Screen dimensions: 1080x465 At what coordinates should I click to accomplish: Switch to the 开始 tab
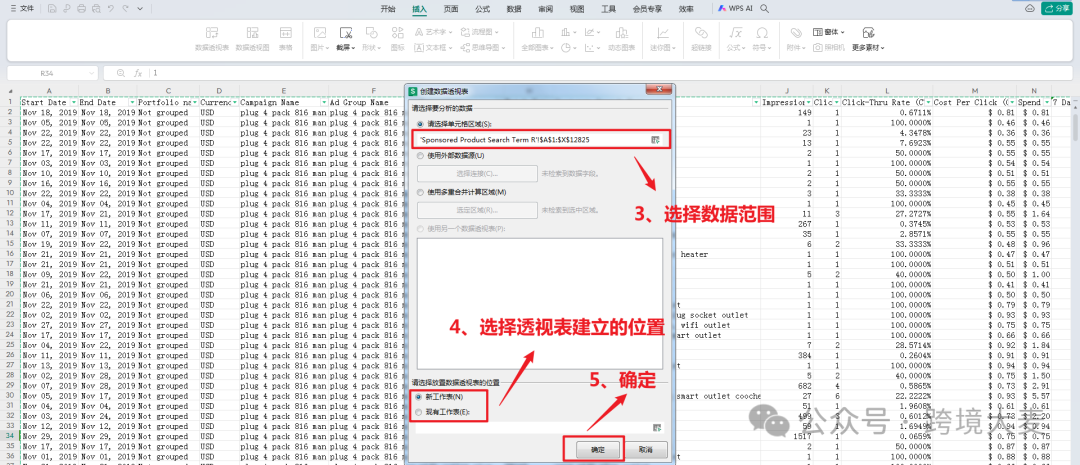388,9
